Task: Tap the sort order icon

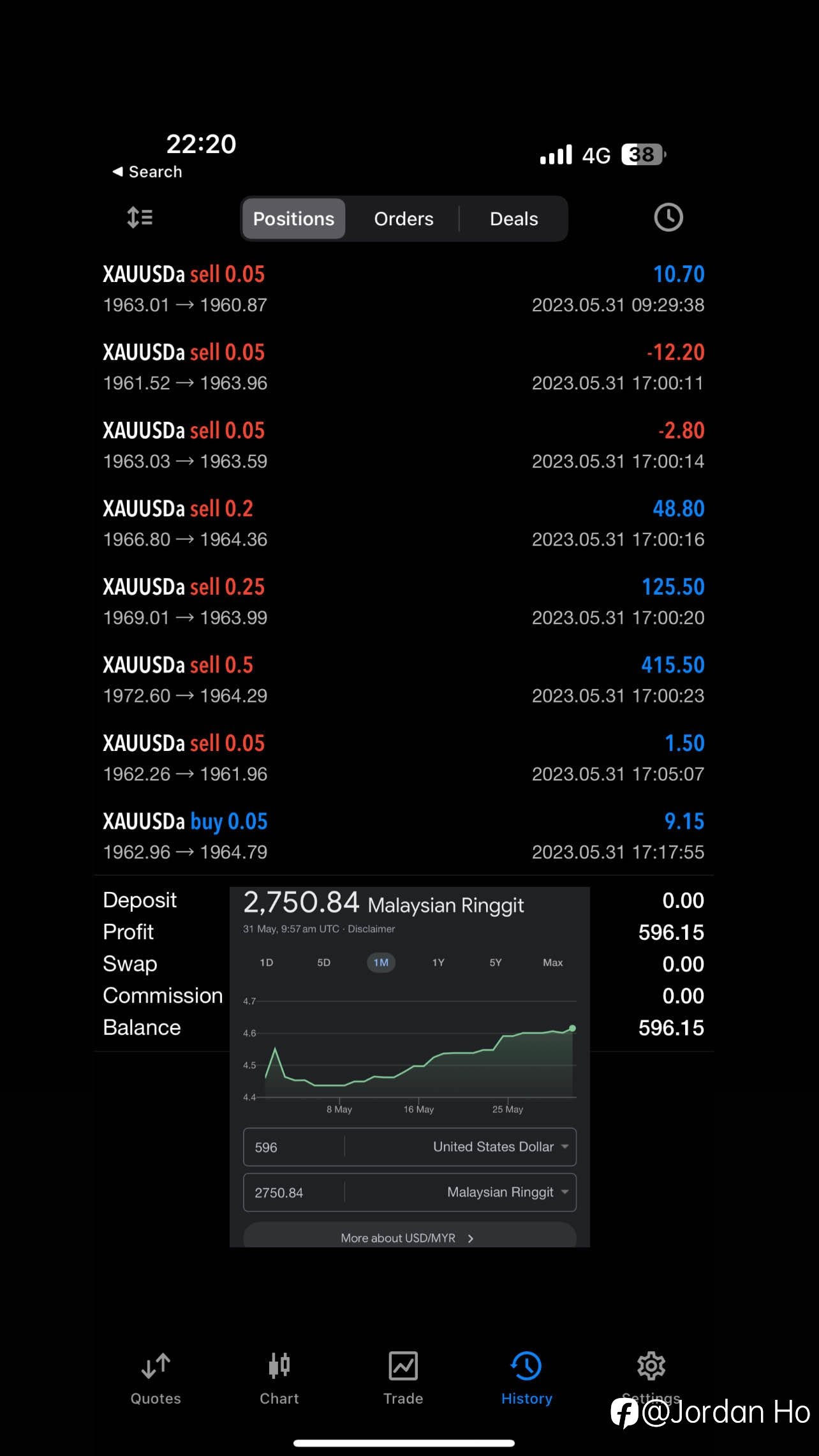Action: pyautogui.click(x=140, y=218)
